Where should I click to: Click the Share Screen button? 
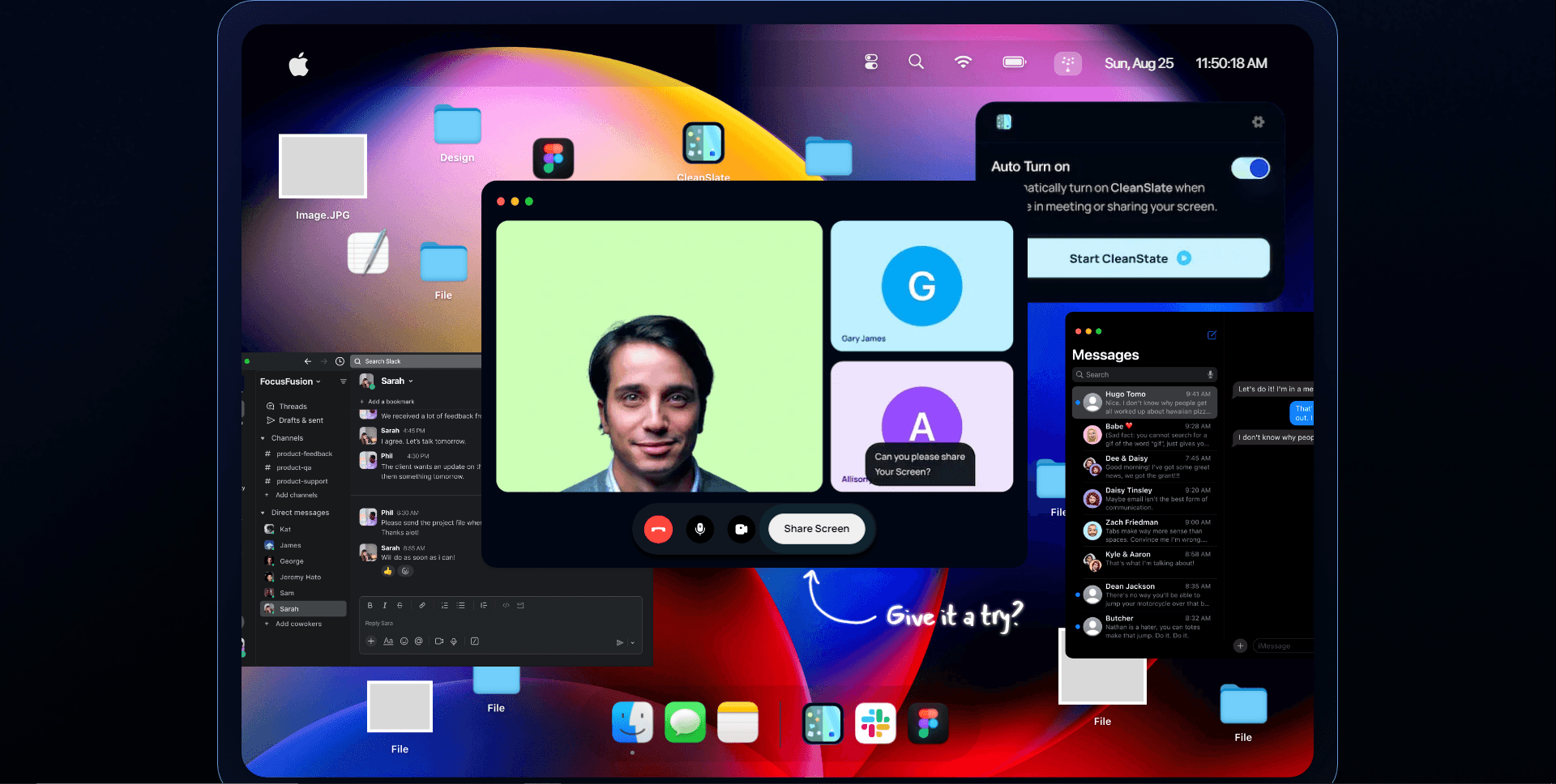pos(816,529)
